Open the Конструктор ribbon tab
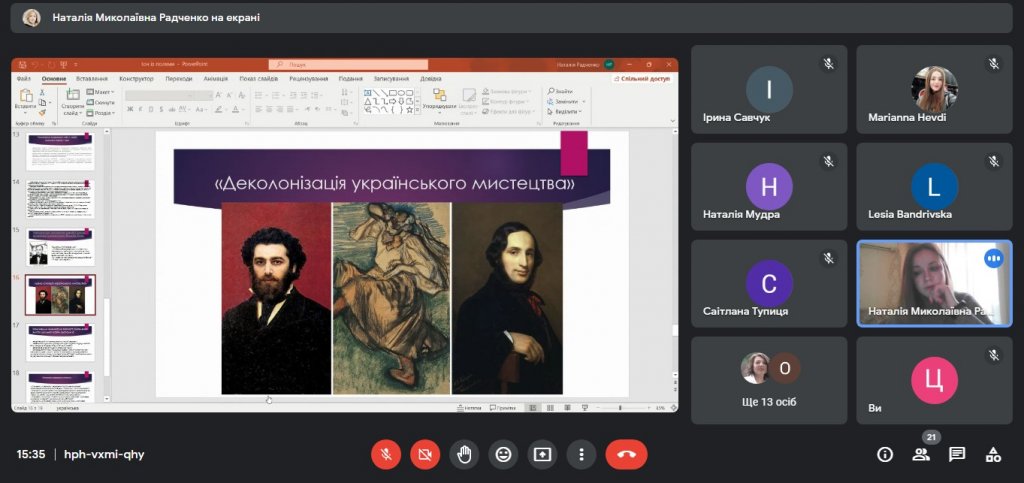Viewport: 1024px width, 483px height. pos(136,78)
